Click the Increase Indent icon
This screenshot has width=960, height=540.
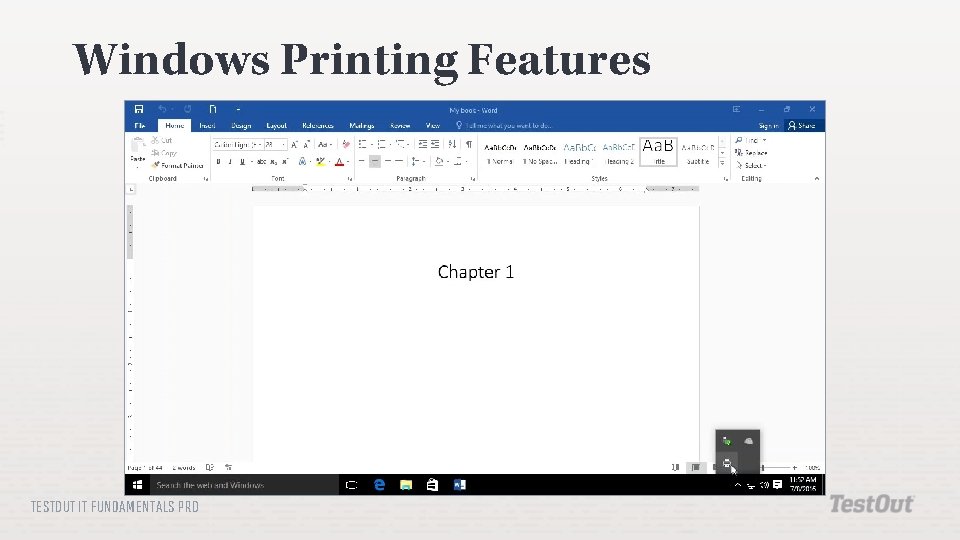(x=435, y=144)
